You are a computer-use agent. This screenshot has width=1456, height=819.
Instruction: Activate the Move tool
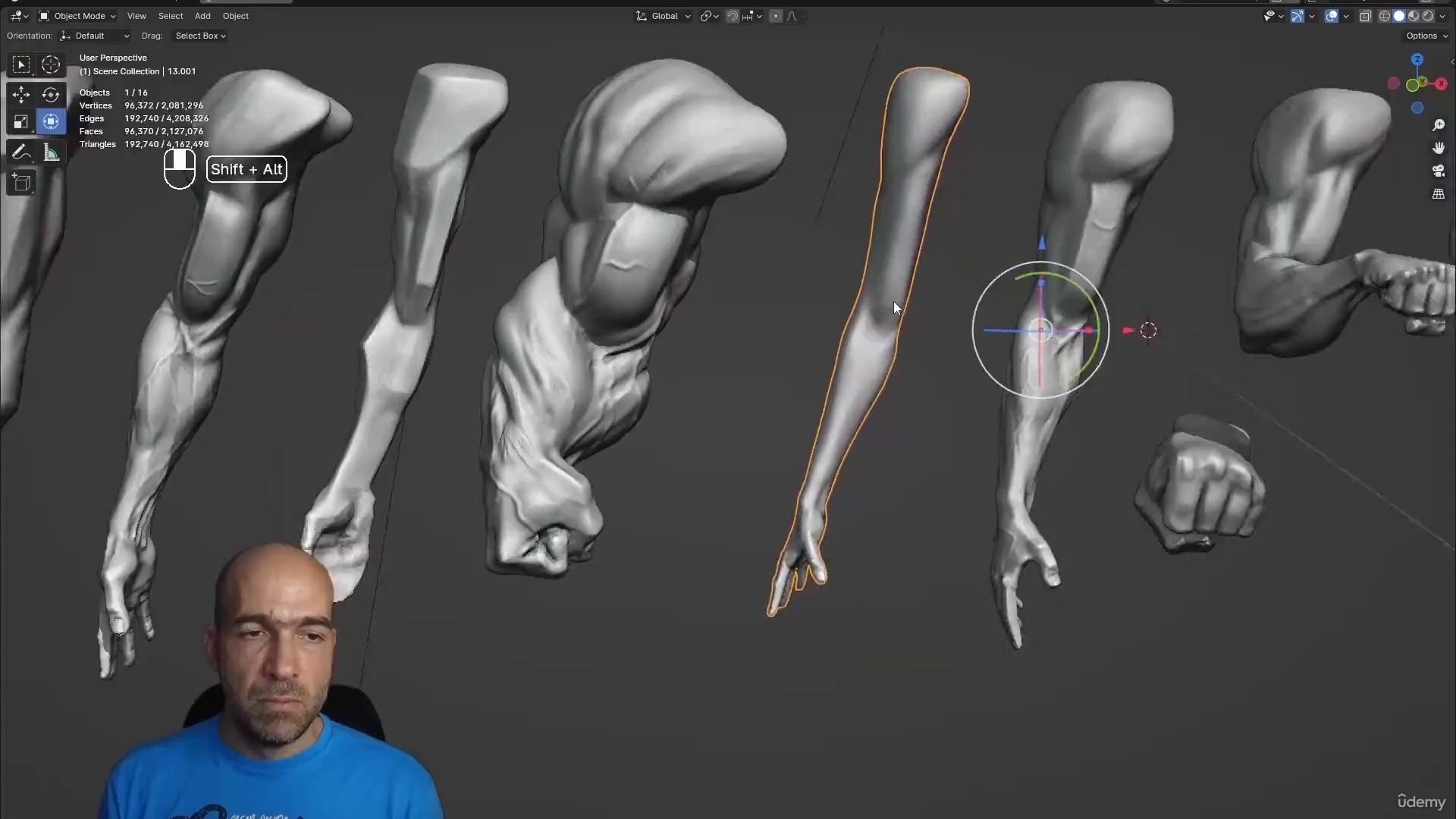click(21, 94)
